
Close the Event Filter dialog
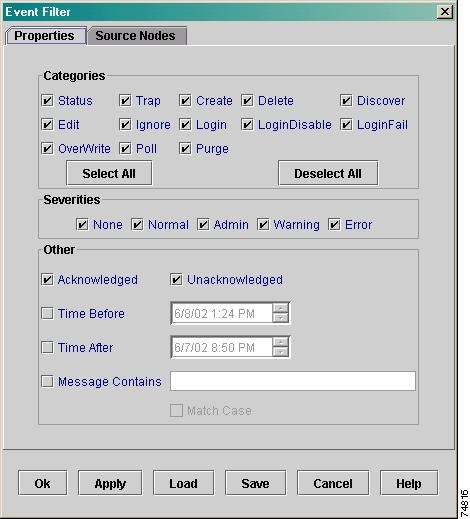pos(445,12)
